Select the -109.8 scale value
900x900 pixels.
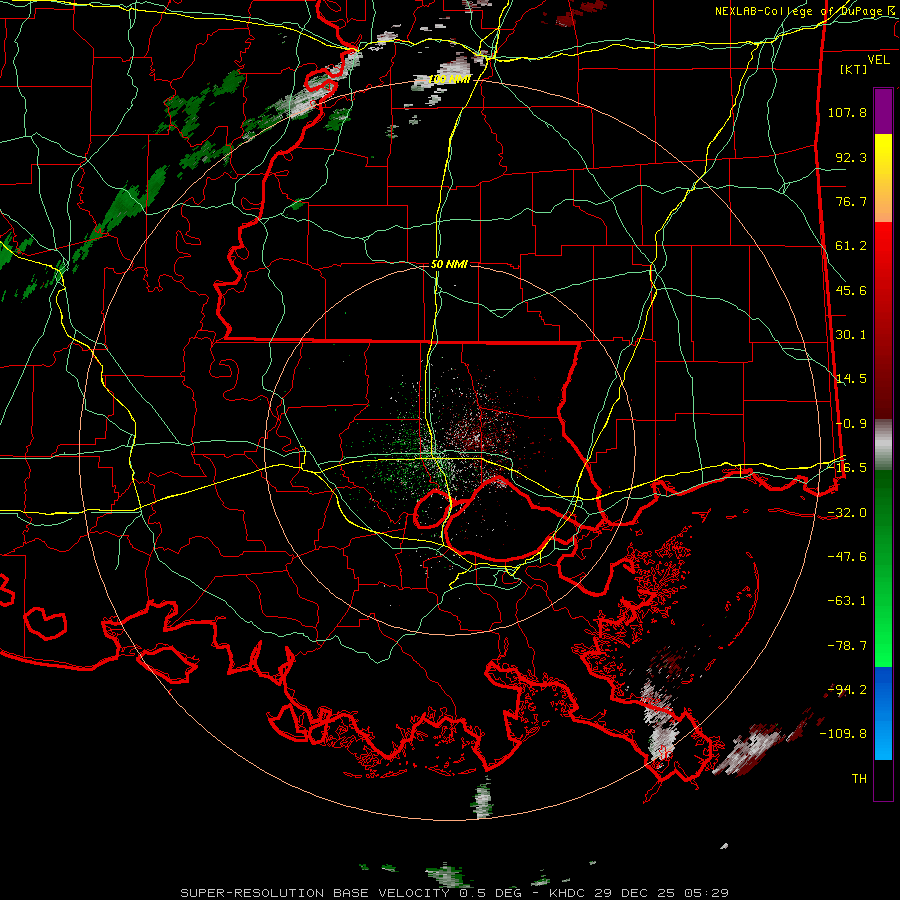pyautogui.click(x=843, y=734)
